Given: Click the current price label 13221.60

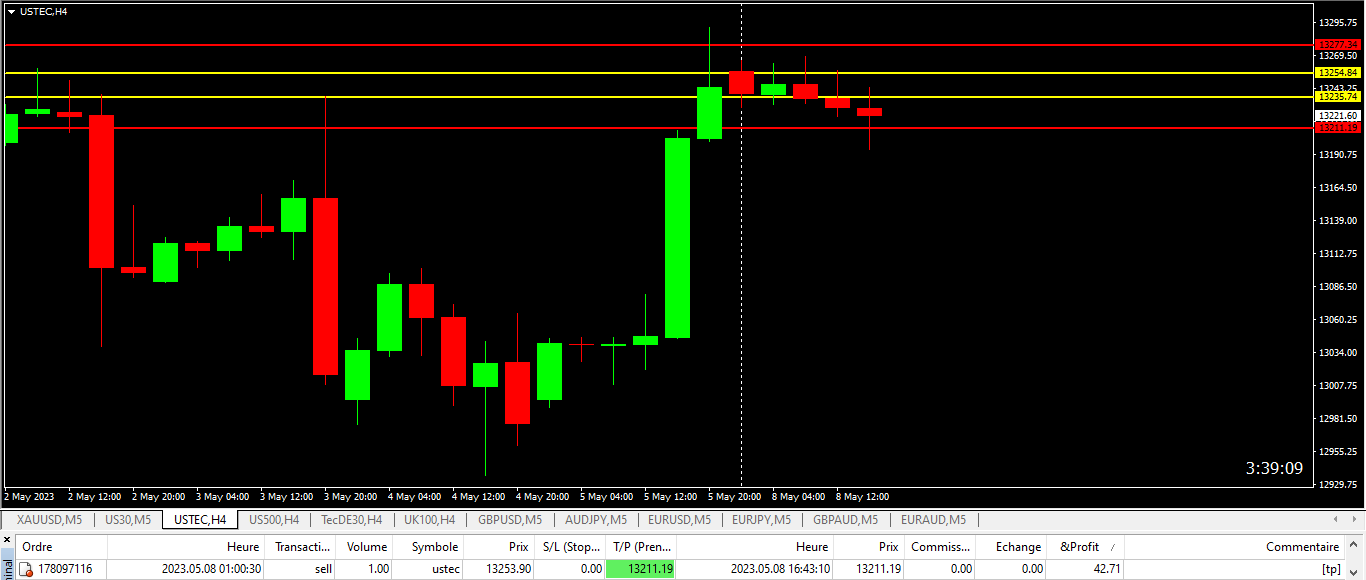Looking at the screenshot, I should pos(1338,116).
